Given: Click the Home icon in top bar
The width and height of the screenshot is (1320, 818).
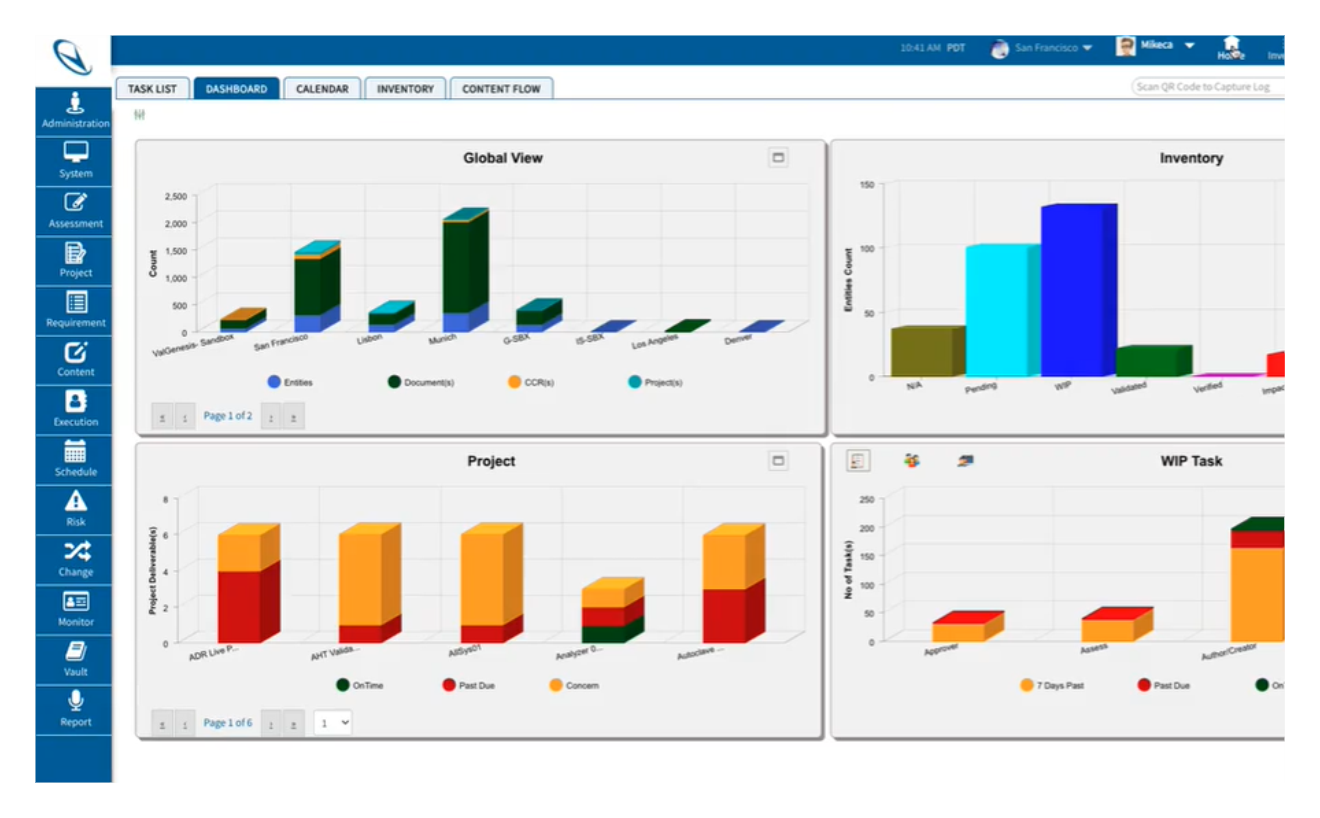Looking at the screenshot, I should coord(1231,47).
